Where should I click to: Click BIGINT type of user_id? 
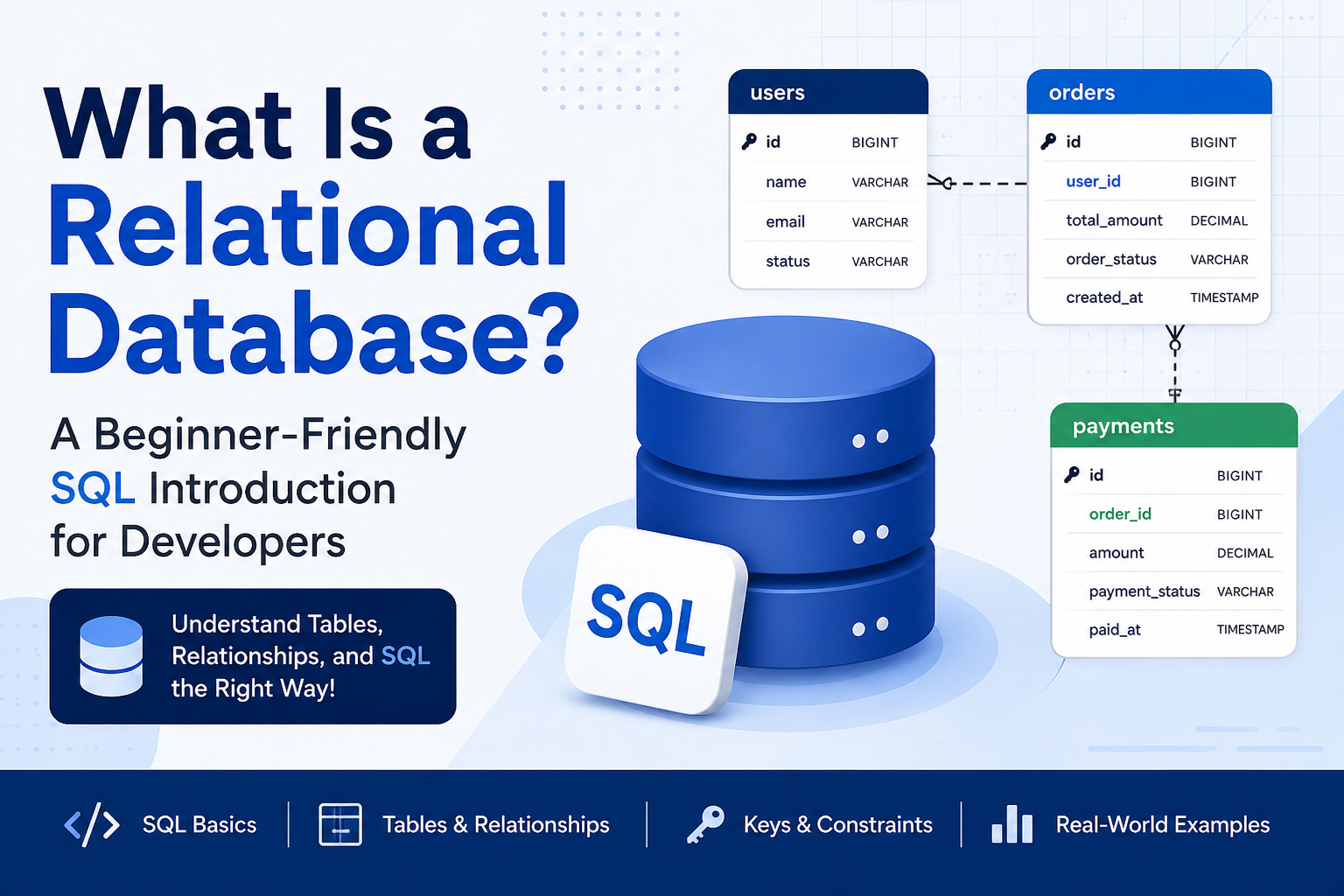(1213, 182)
